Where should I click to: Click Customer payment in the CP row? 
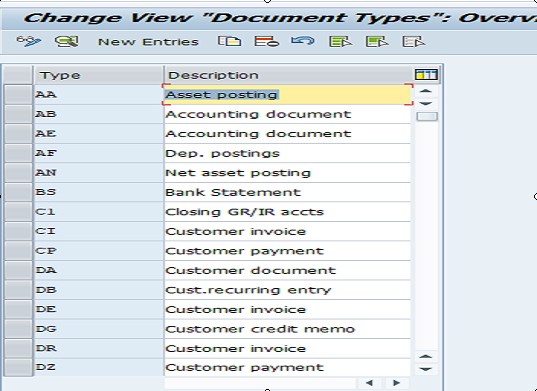pos(288,251)
